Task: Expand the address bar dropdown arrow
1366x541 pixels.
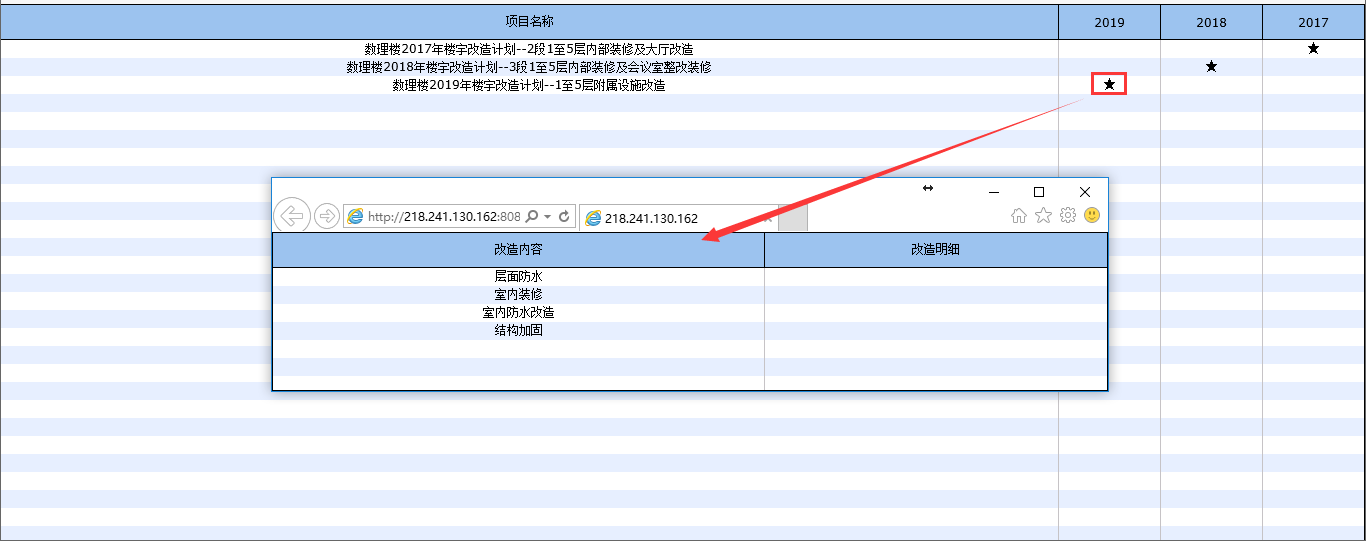Action: pos(548,217)
